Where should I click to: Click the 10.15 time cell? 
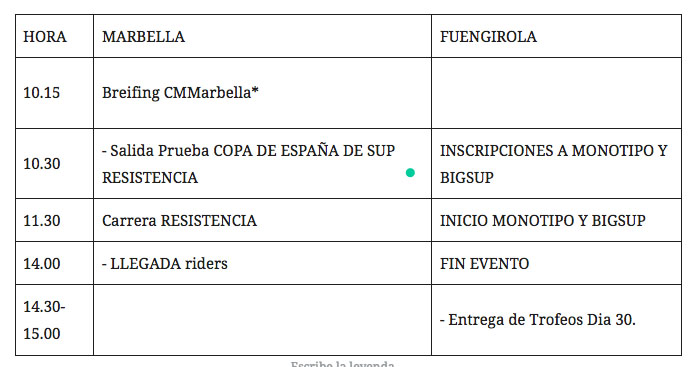click(x=55, y=93)
